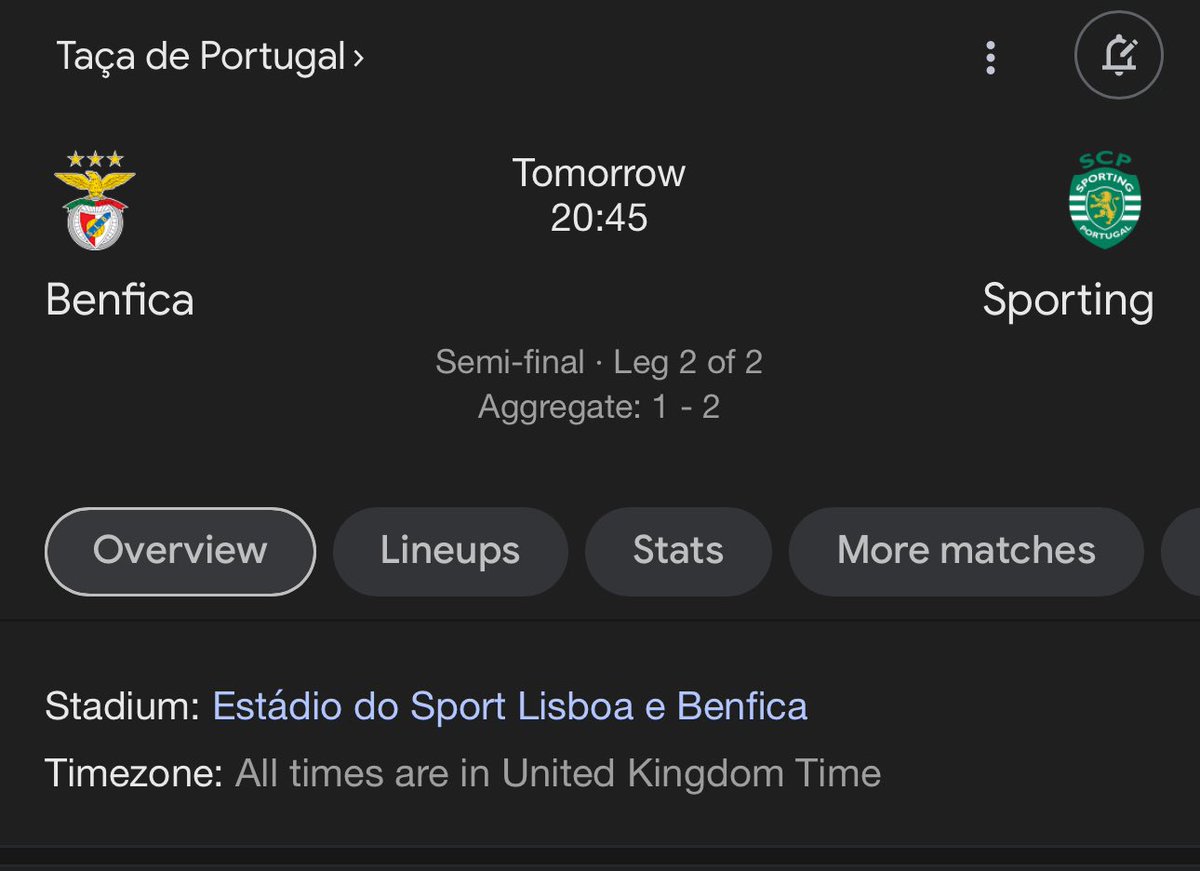Tap the Tomorrow match date label
The height and width of the screenshot is (871, 1200).
[599, 173]
